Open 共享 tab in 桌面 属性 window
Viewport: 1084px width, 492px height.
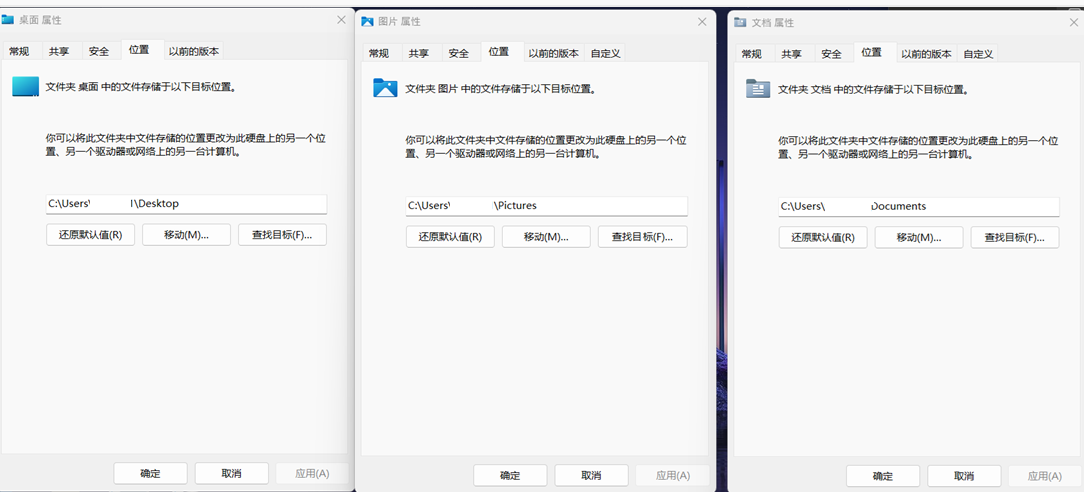pos(59,51)
